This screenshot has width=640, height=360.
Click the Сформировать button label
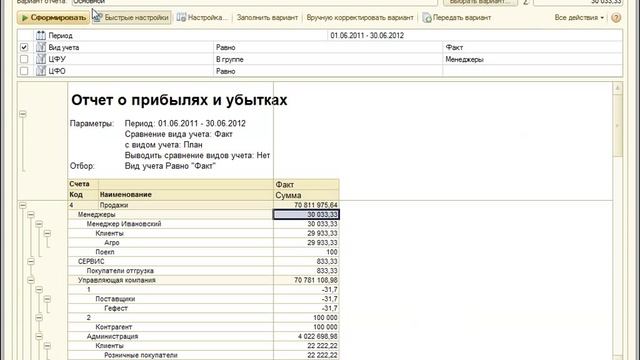58,18
